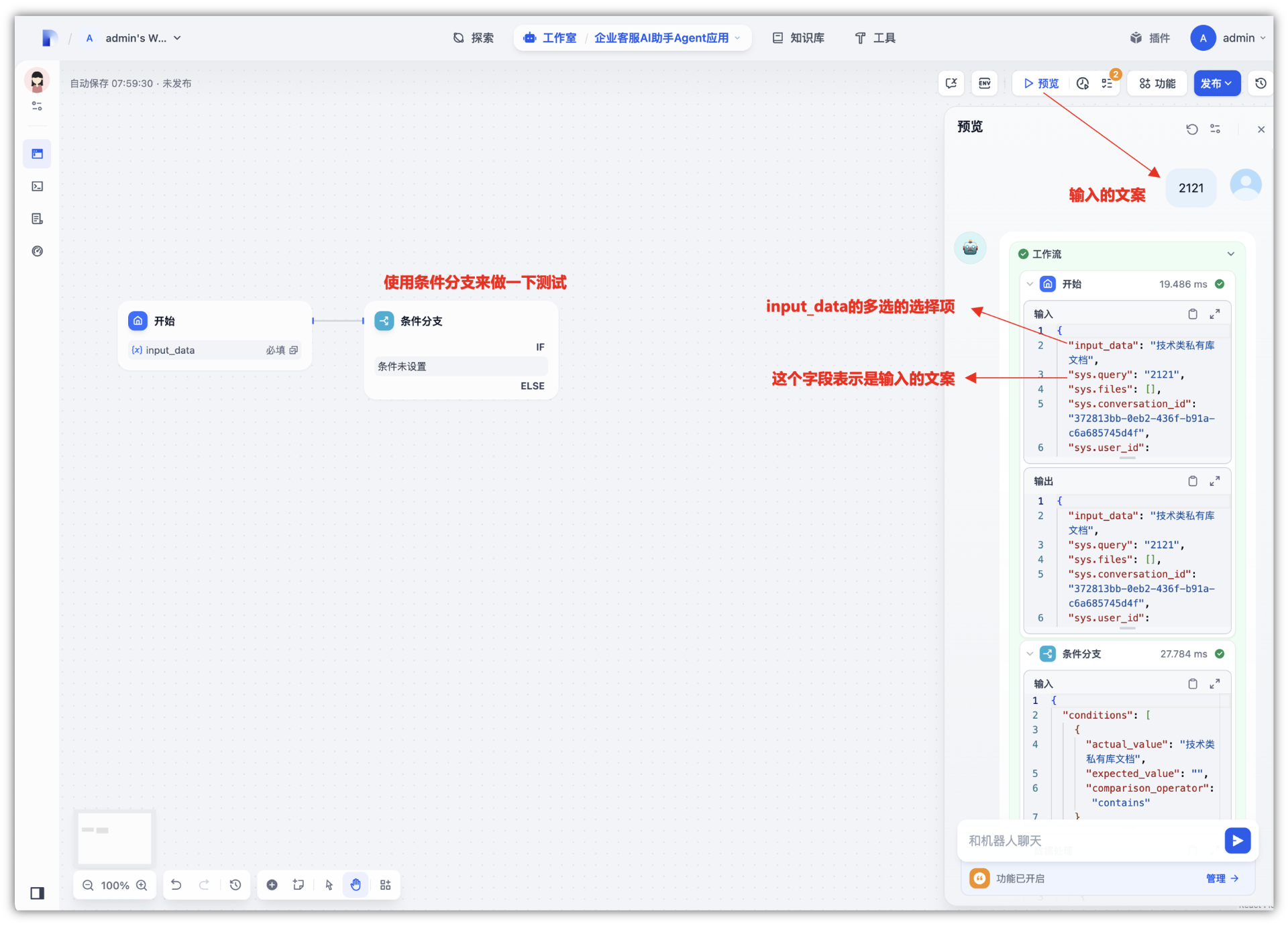Undo the last canvas action
This screenshot has width=1288, height=926.
click(x=176, y=885)
